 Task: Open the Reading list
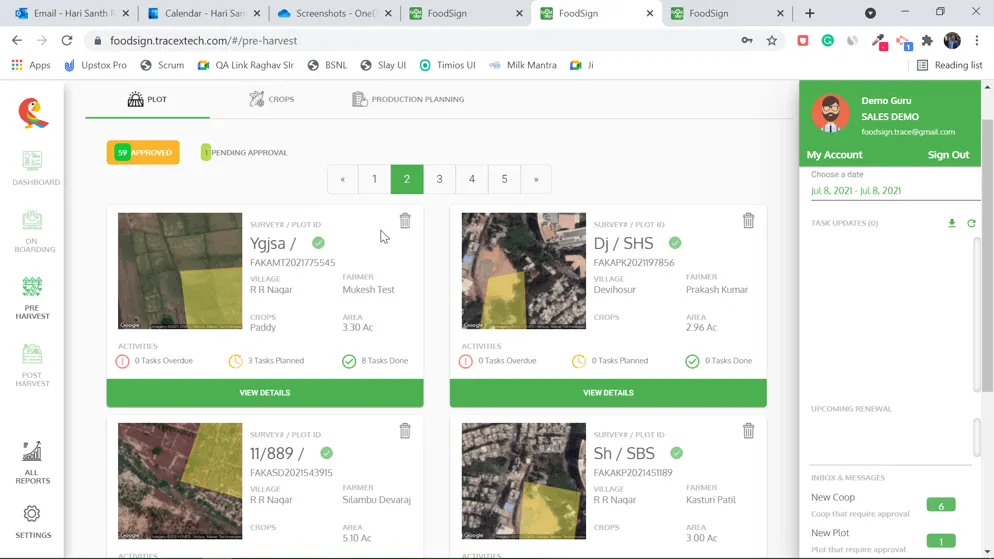[x=950, y=65]
